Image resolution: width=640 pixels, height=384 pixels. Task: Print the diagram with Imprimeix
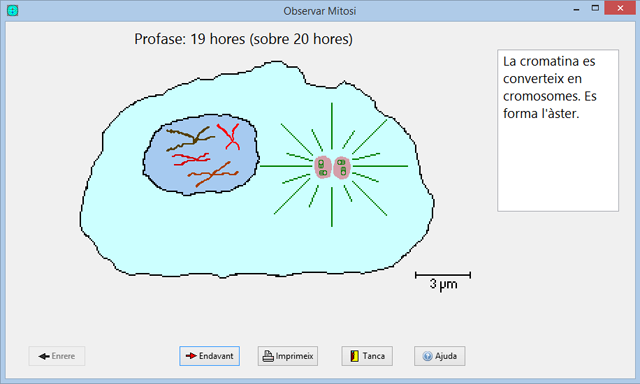pyautogui.click(x=288, y=356)
